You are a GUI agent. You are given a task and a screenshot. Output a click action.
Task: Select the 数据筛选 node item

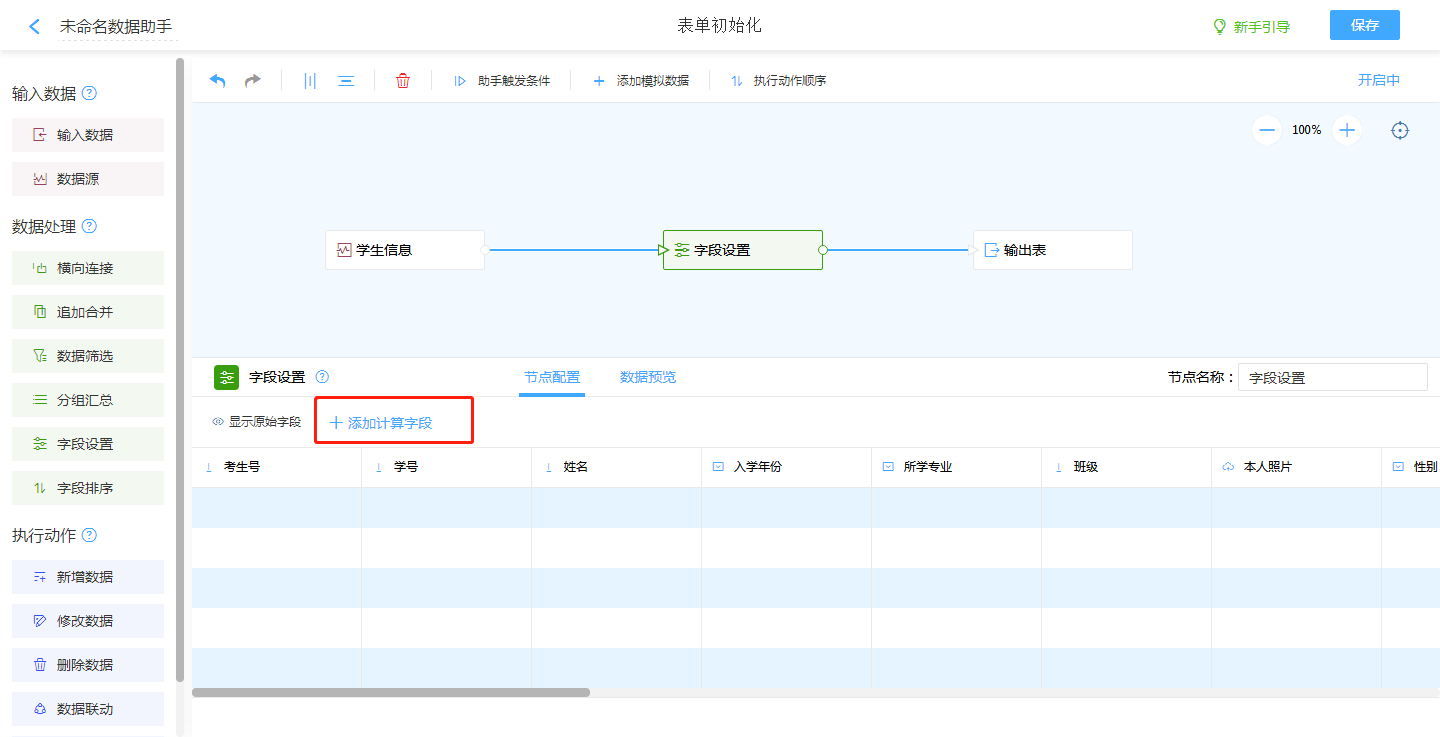pos(88,356)
